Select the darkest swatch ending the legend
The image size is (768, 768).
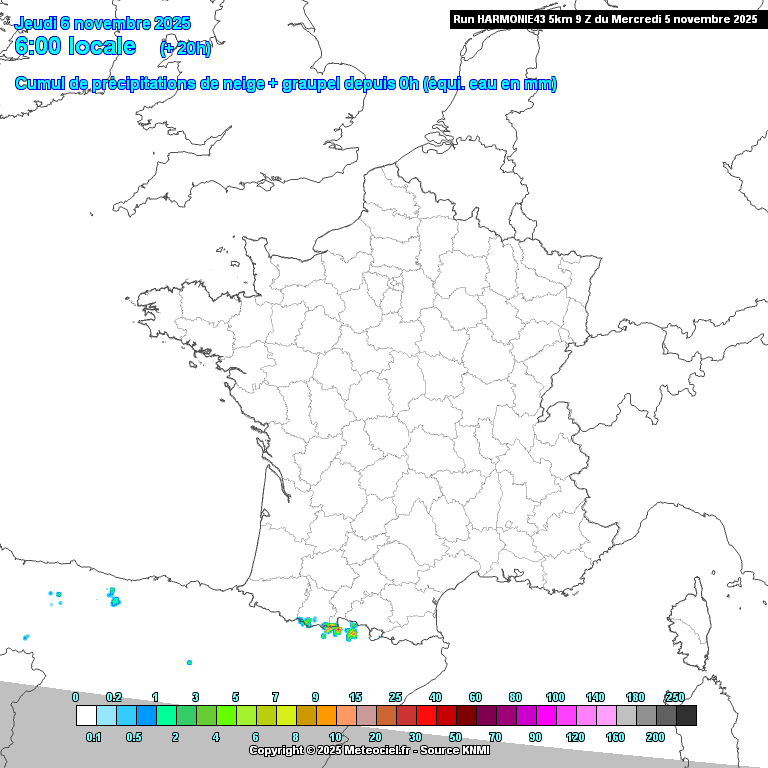click(x=686, y=715)
